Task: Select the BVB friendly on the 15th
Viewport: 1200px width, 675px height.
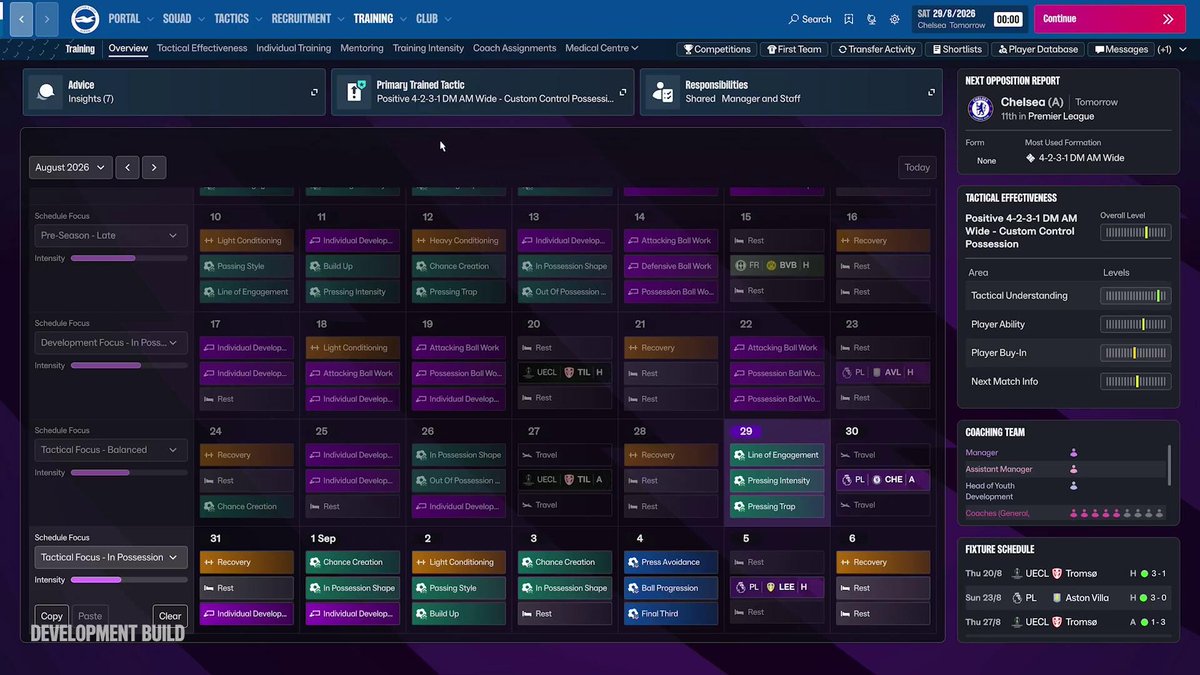Action: [x=777, y=266]
